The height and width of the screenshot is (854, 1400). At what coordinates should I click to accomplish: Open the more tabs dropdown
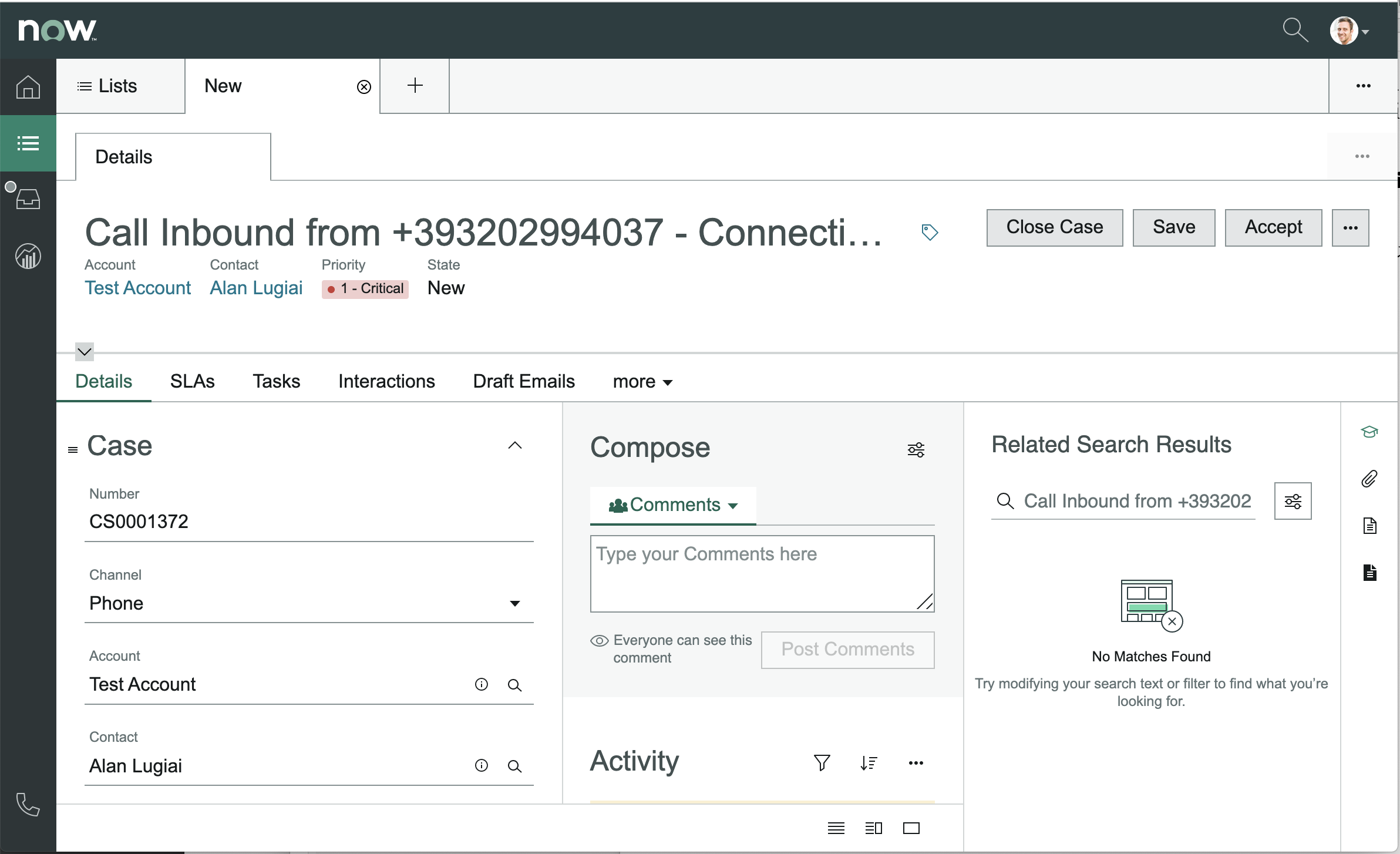[642, 382]
